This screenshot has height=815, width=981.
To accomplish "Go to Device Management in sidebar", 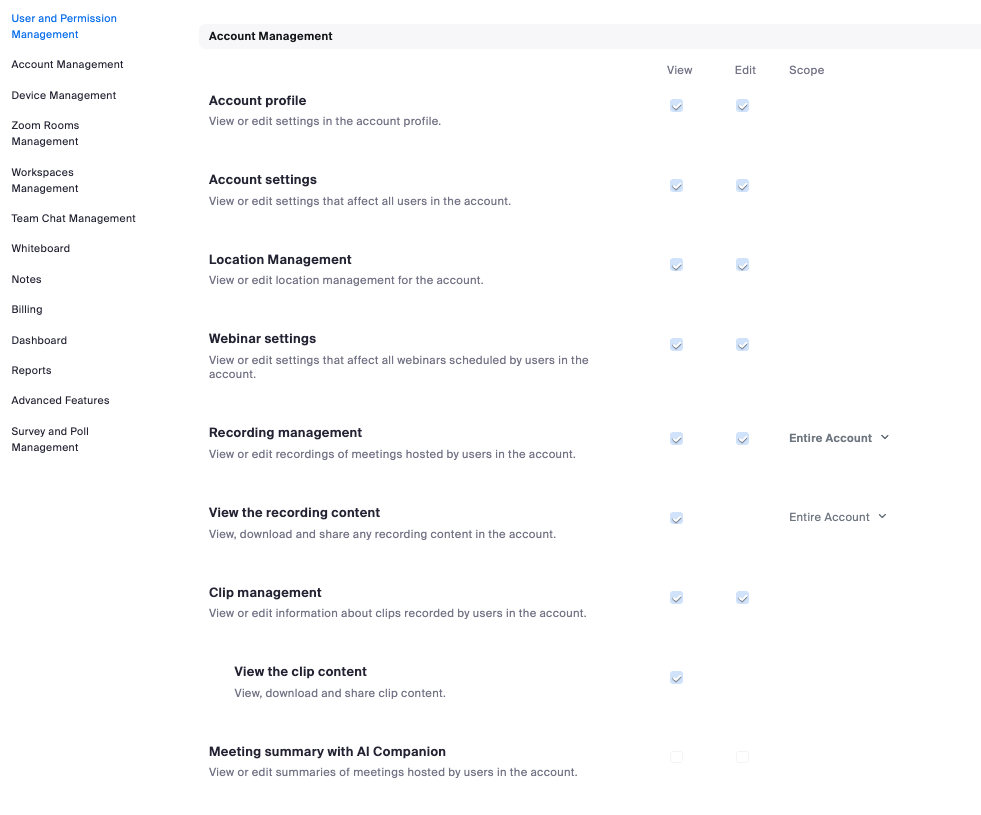I will click(64, 95).
